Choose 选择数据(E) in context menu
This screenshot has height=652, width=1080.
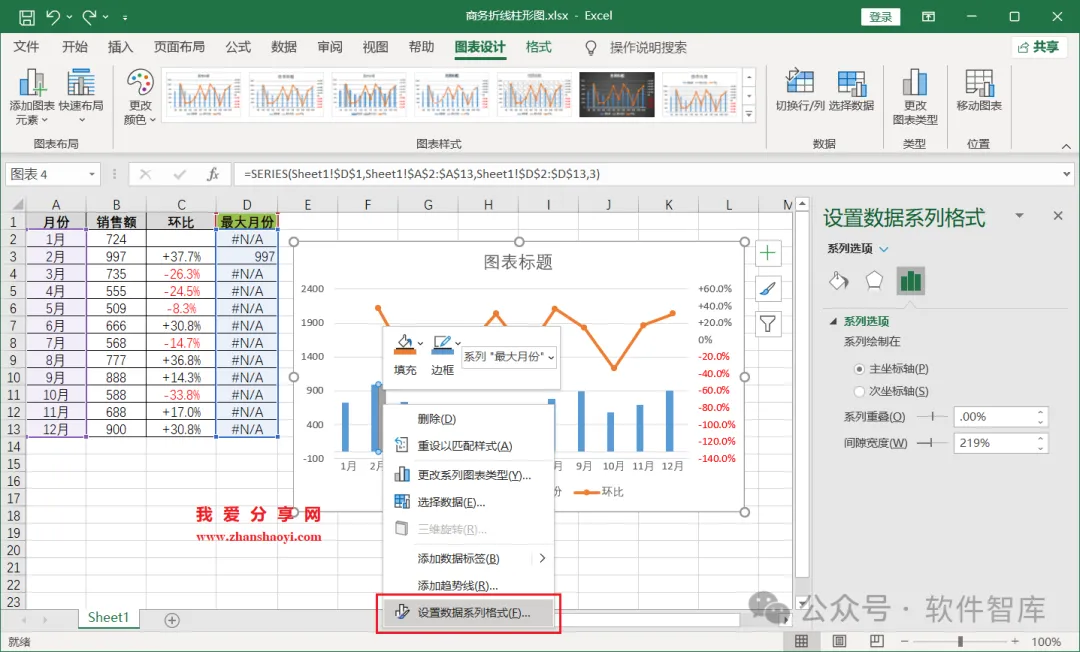[468, 503]
